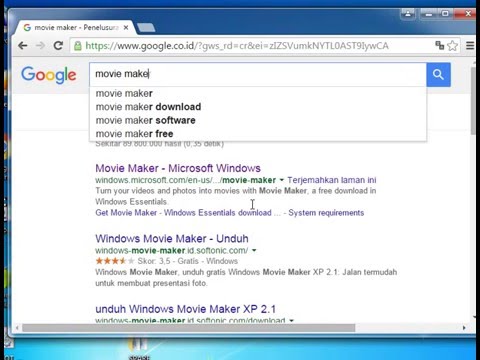Expand dropdown arrow next to windows.microsoft.com URL
Viewport: 480px width, 360px height.
click(x=282, y=180)
